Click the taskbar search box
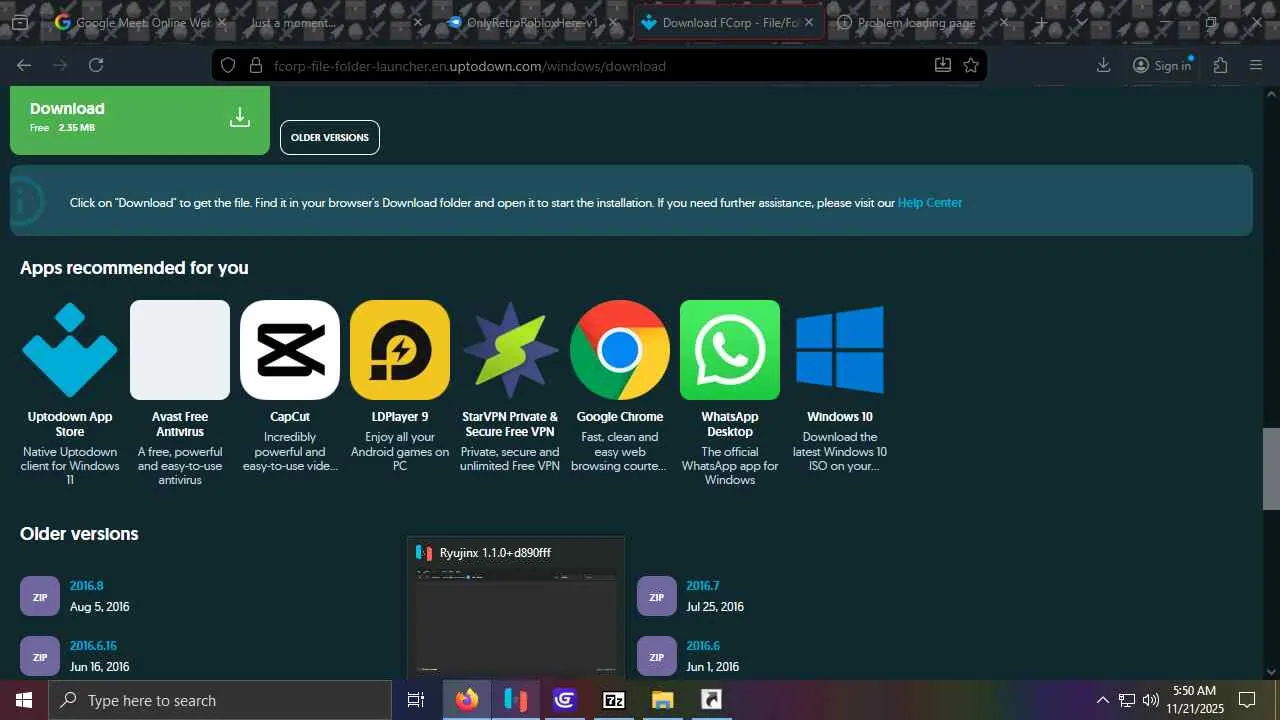This screenshot has height=720, width=1280. 220,700
